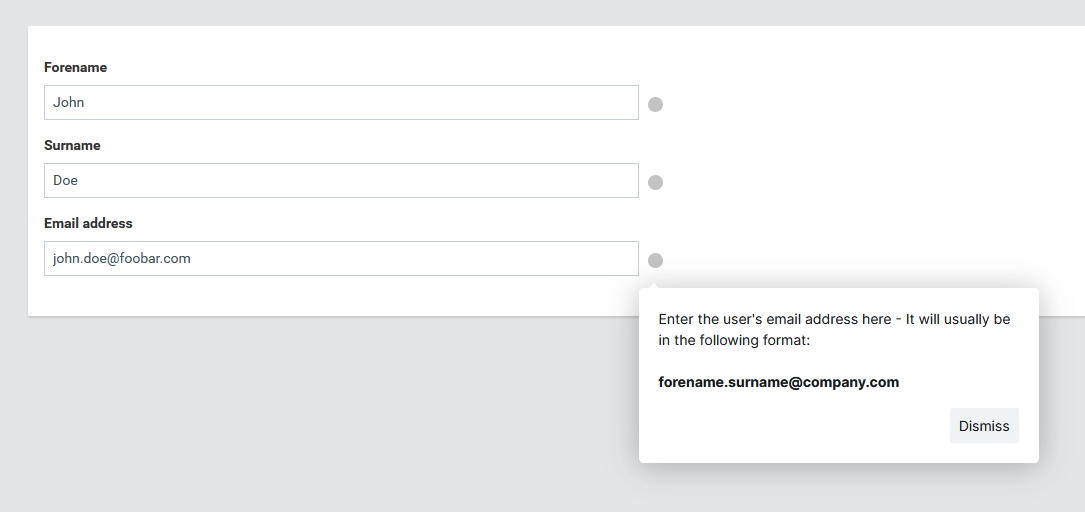The height and width of the screenshot is (512, 1085).
Task: Click the popover arrow below the email help icon
Action: tap(655, 284)
